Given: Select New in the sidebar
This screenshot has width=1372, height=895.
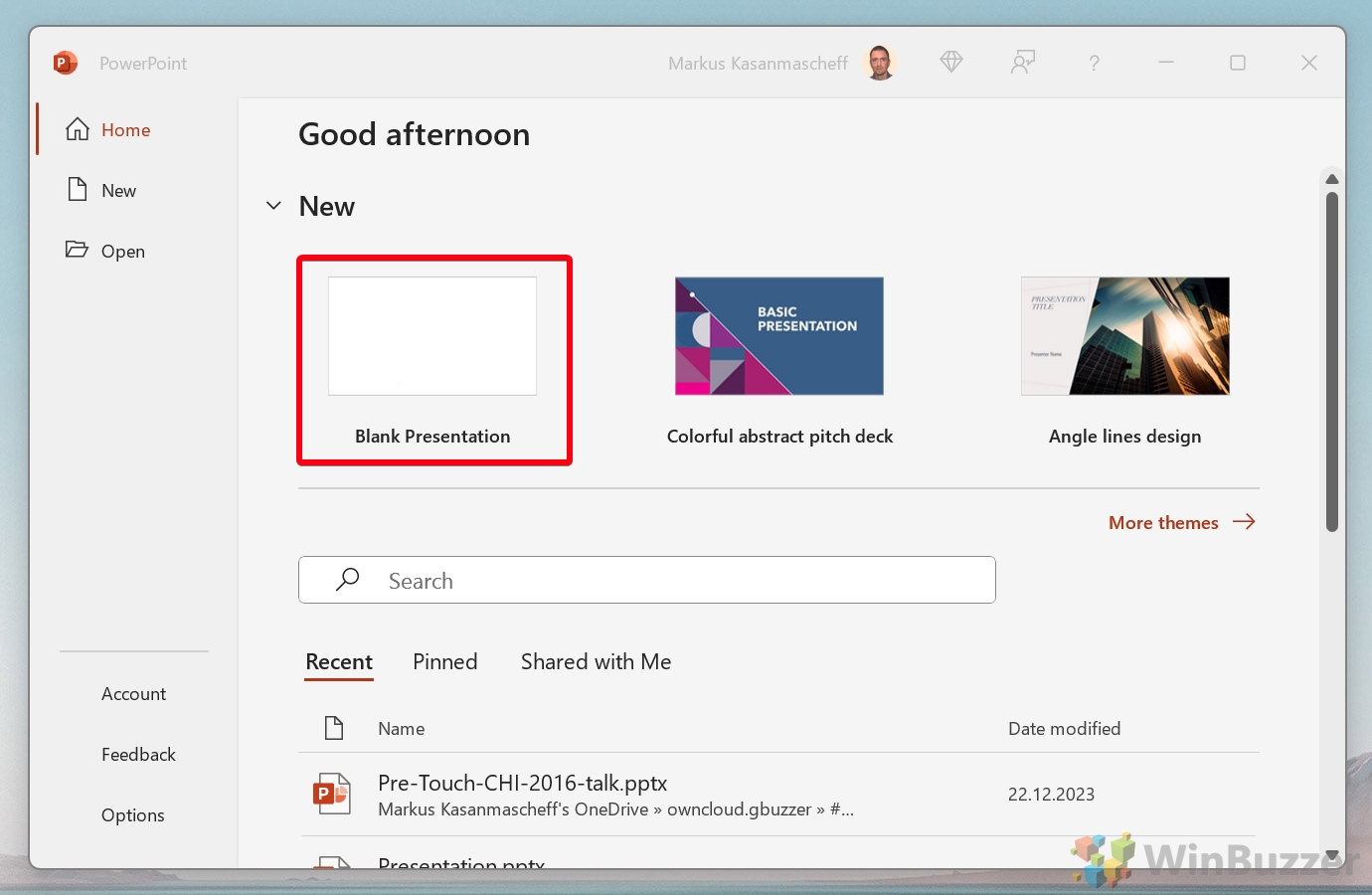Looking at the screenshot, I should click(118, 191).
